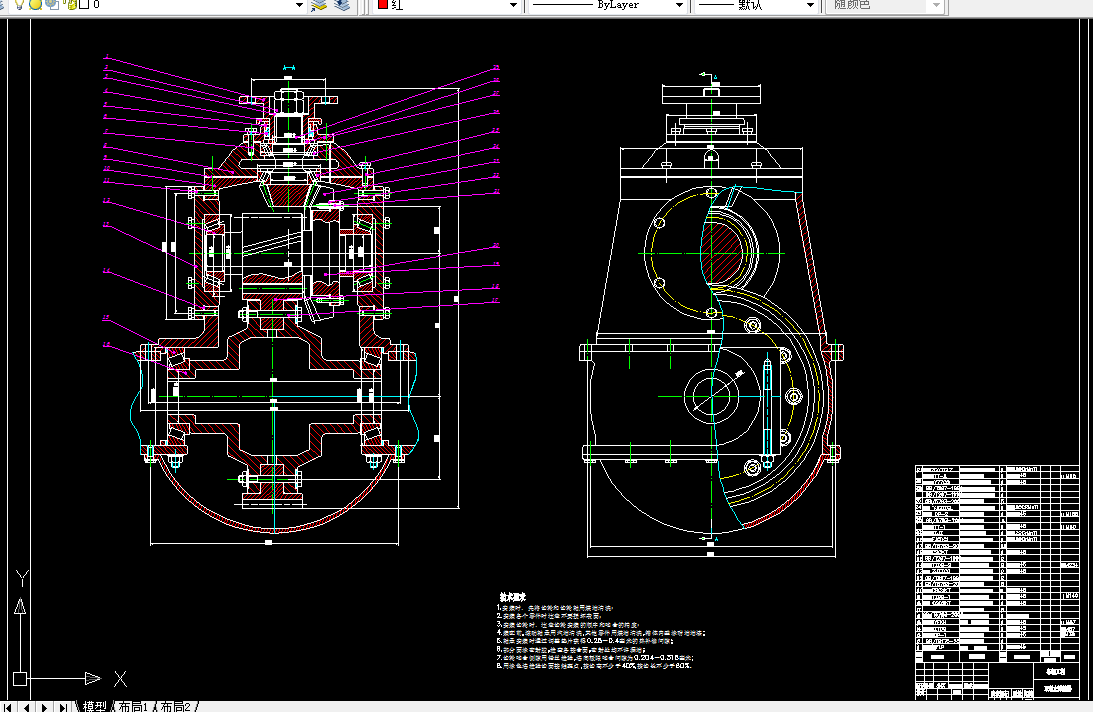
Task: Open the 默认 lineweight dropdown
Action: coord(810,5)
